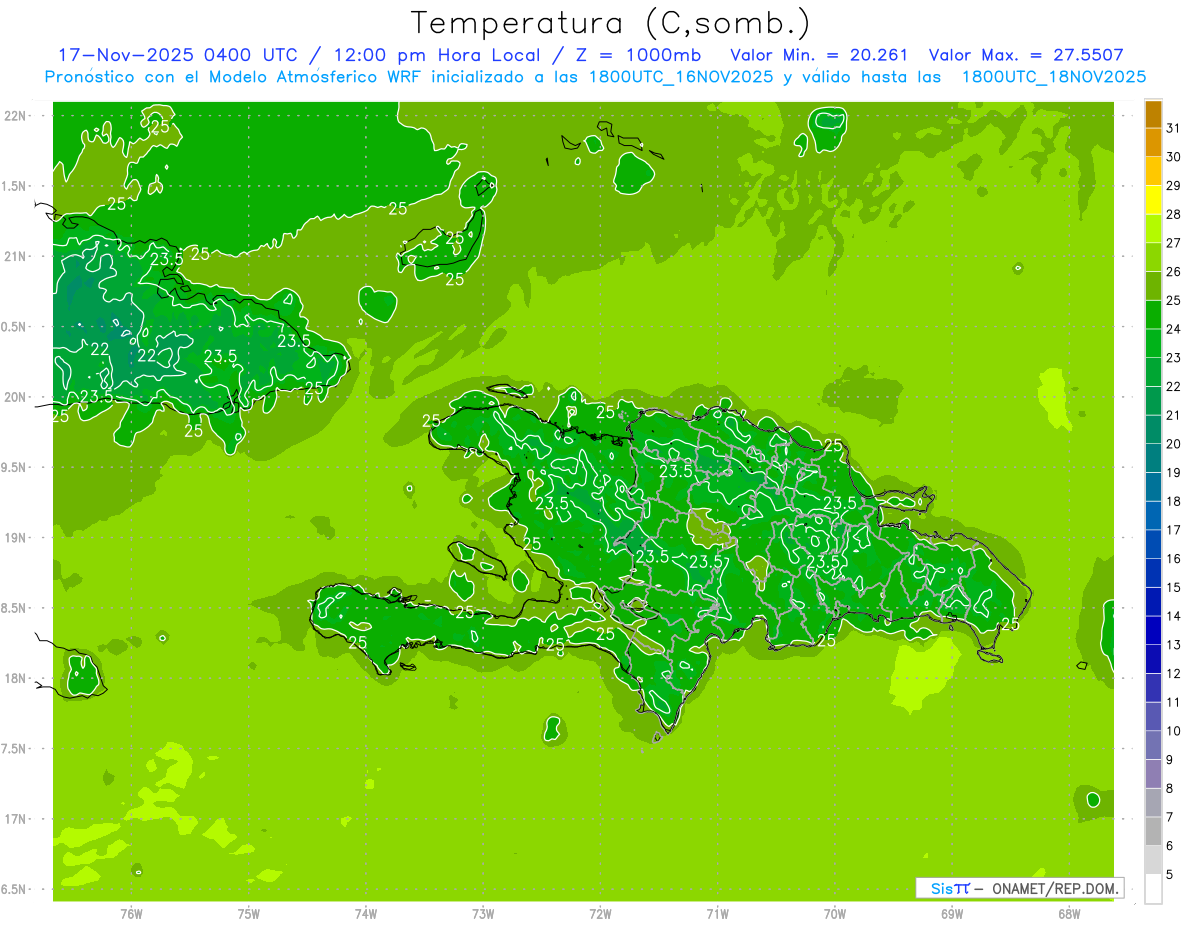Click the color scale label '27'
The image size is (1200, 927).
pos(1173,243)
